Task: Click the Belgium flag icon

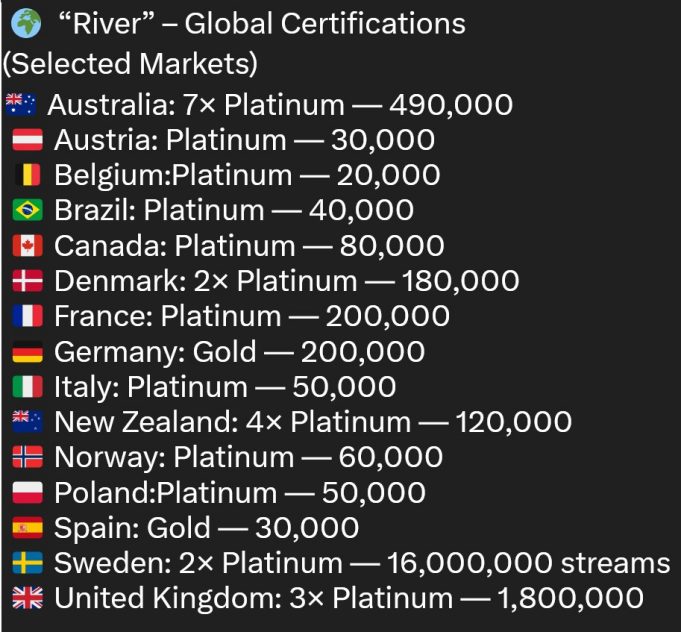Action: (28, 175)
